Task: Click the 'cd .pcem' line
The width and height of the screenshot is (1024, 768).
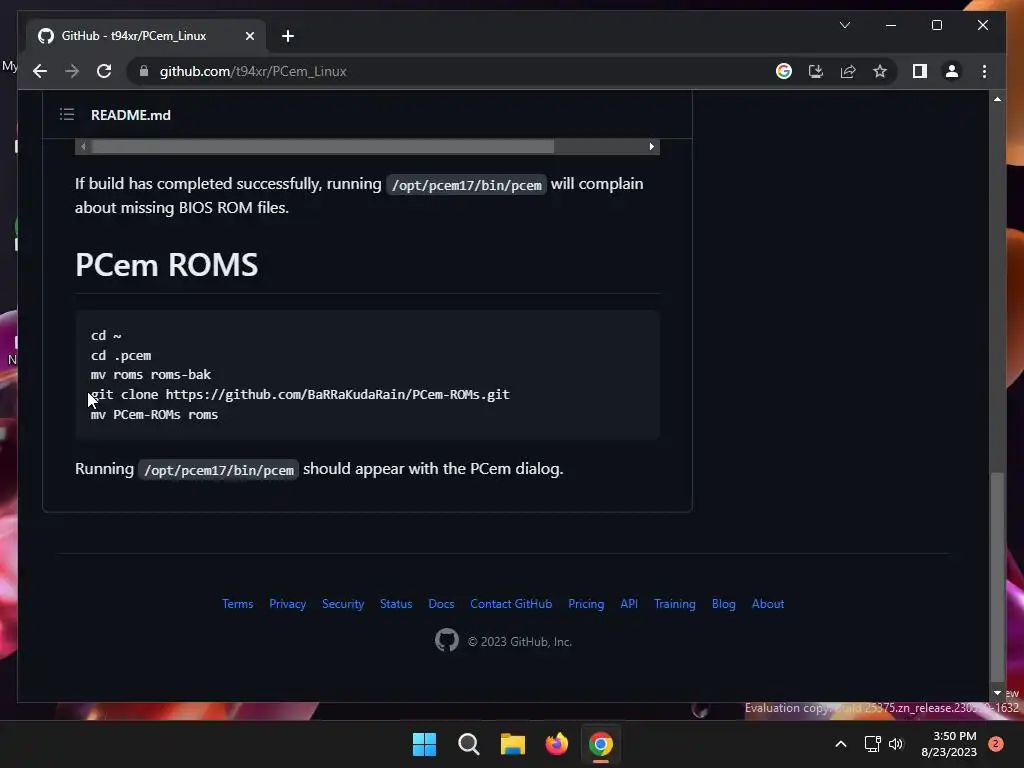Action: pos(121,355)
